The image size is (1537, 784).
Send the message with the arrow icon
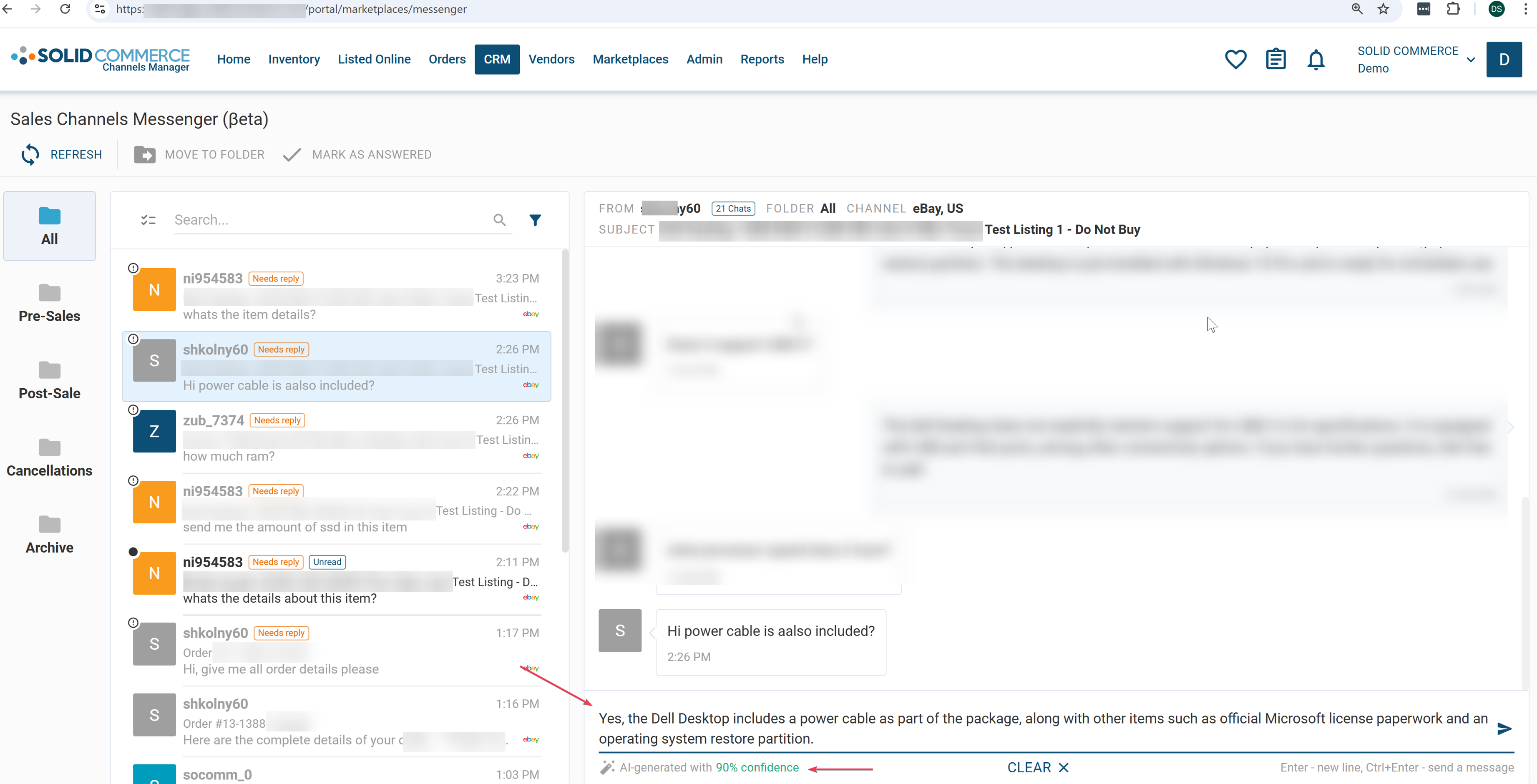click(1504, 729)
